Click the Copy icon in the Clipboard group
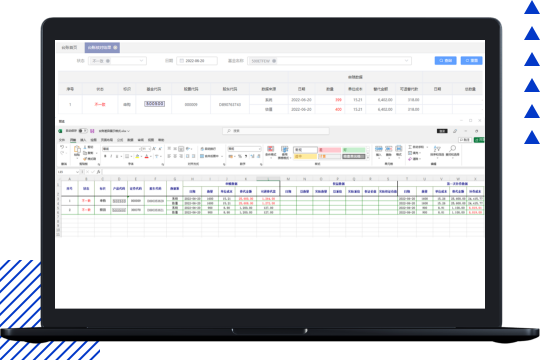Screen dimensions: 540x360 point(85,153)
